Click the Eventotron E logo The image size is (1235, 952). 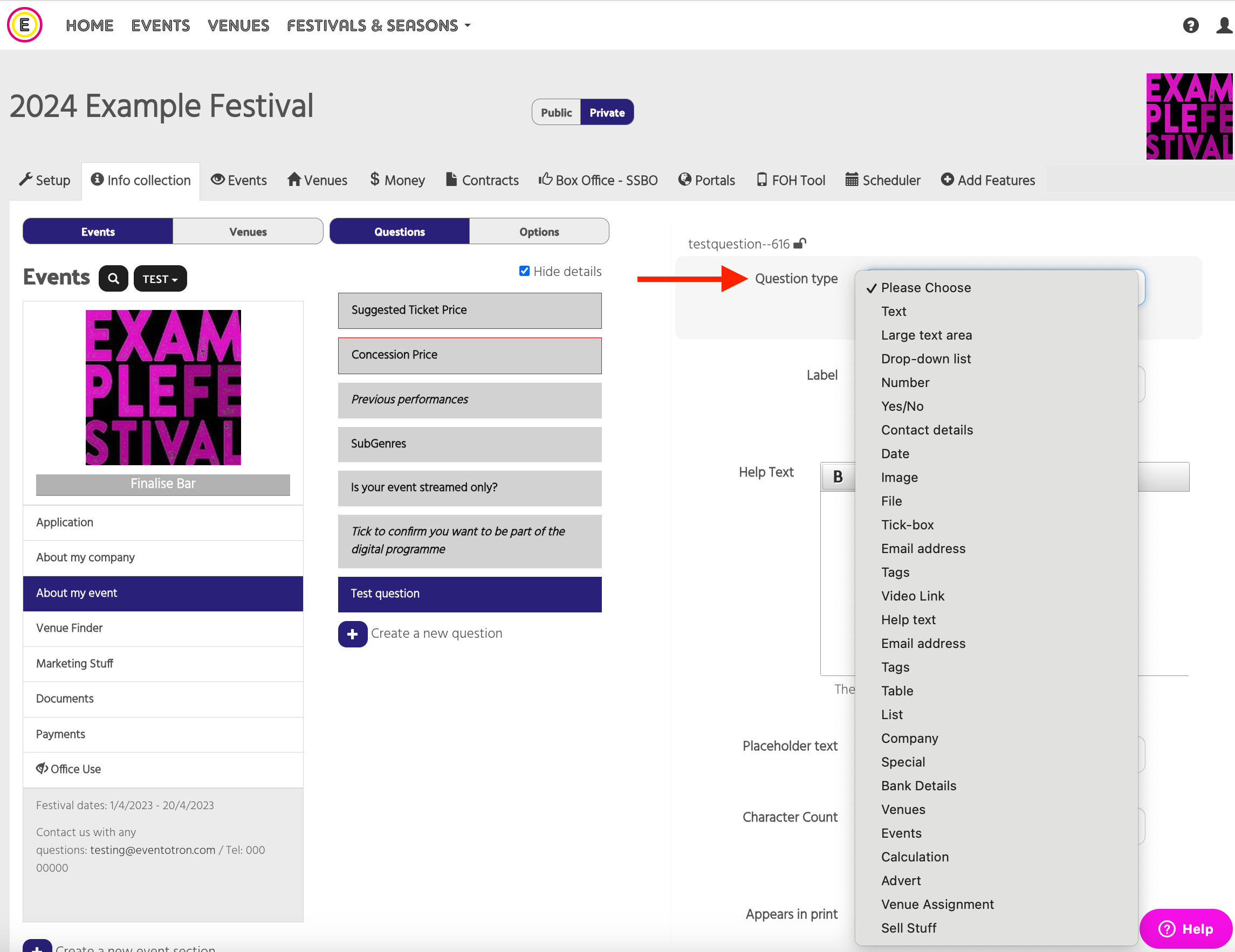coord(24,25)
